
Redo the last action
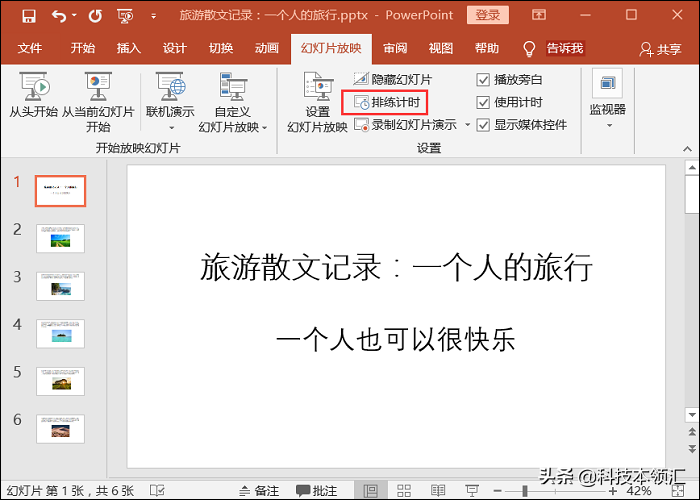(95, 16)
